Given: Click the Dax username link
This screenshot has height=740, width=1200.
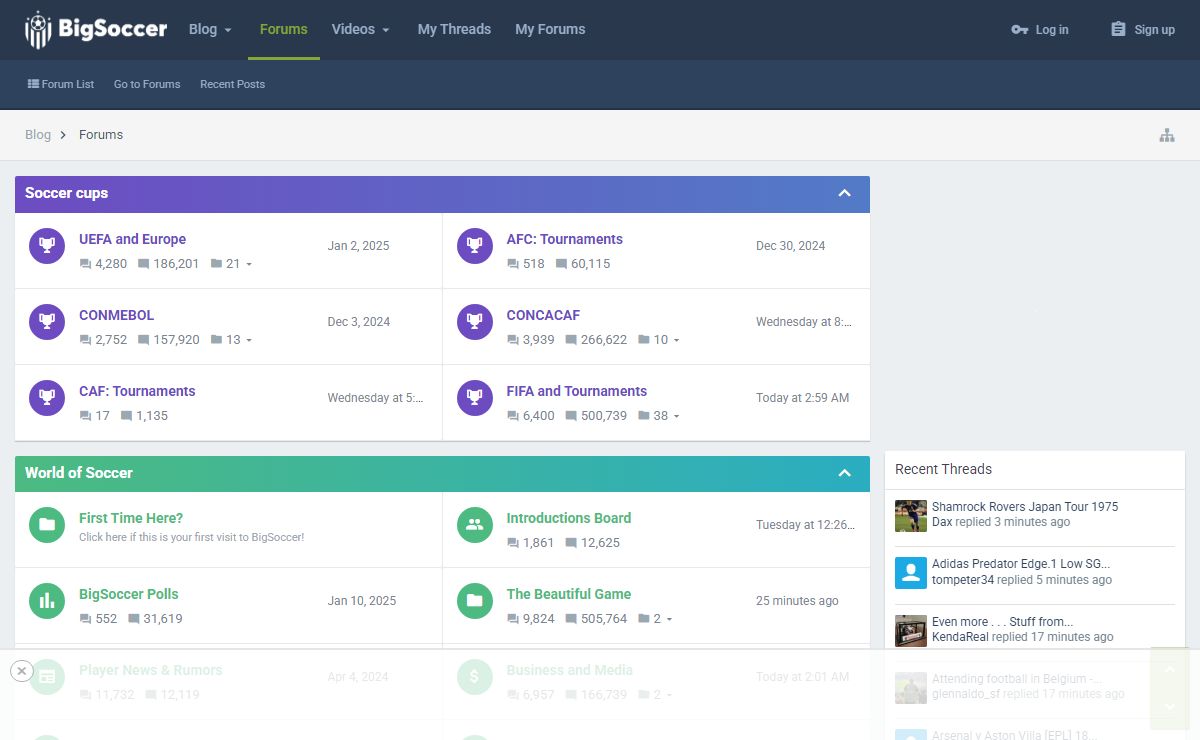Looking at the screenshot, I should (x=942, y=522).
